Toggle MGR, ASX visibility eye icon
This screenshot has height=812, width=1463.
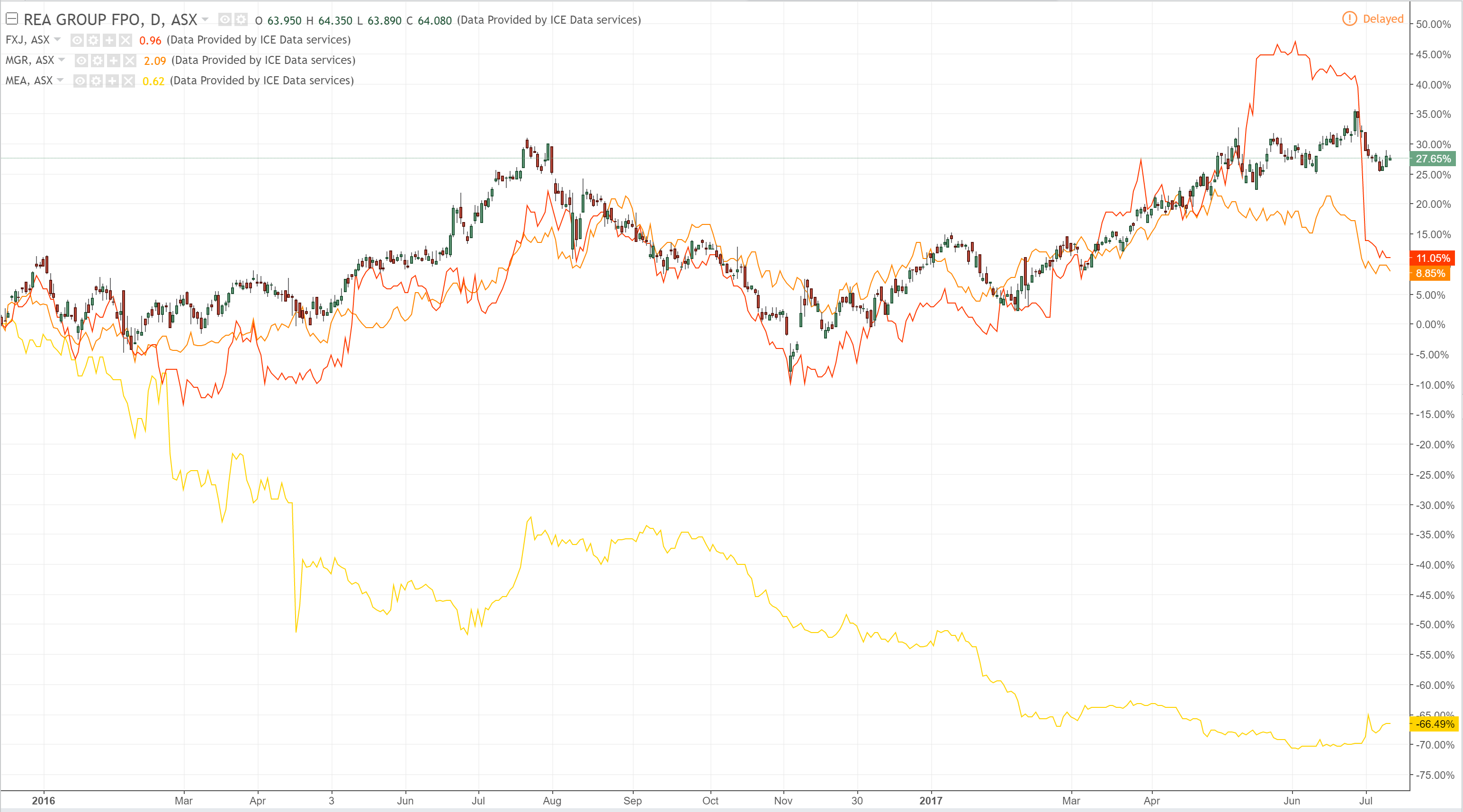(82, 60)
